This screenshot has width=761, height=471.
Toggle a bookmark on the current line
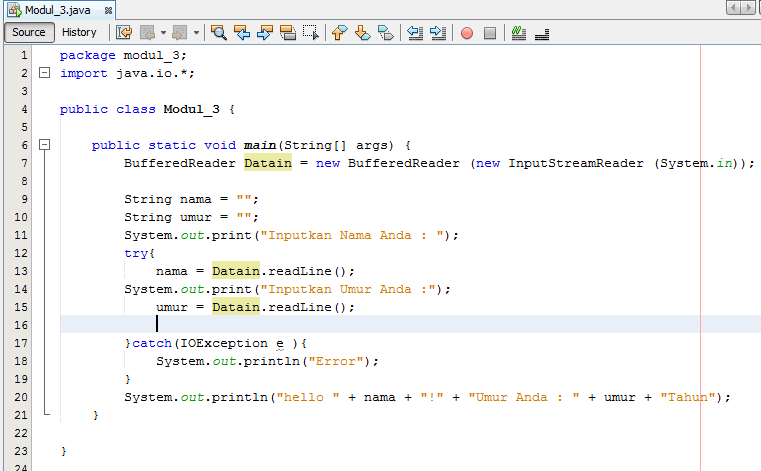pos(386,33)
